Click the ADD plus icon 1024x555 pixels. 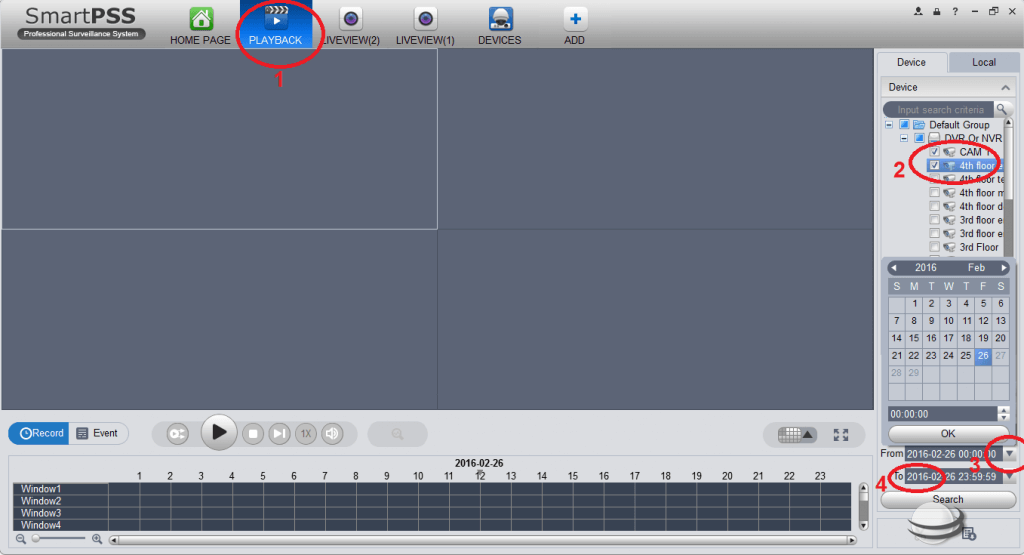pos(575,20)
